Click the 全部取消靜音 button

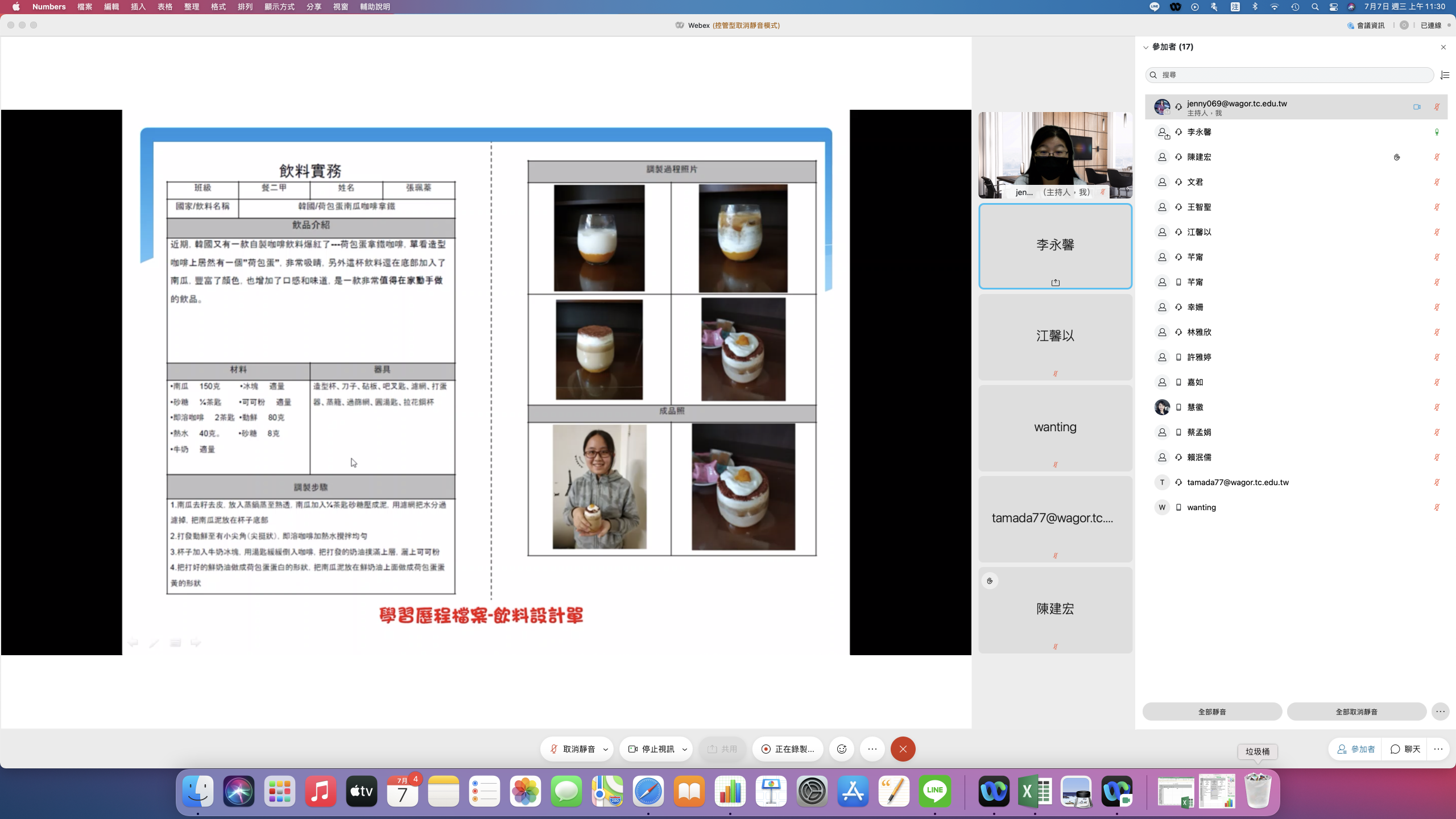pyautogui.click(x=1356, y=712)
